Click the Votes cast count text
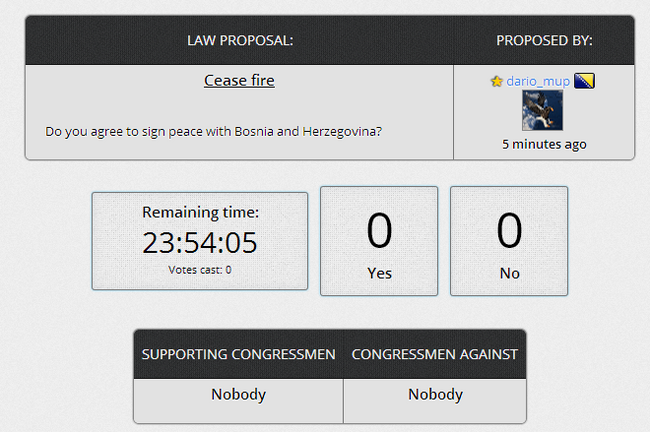 200,269
